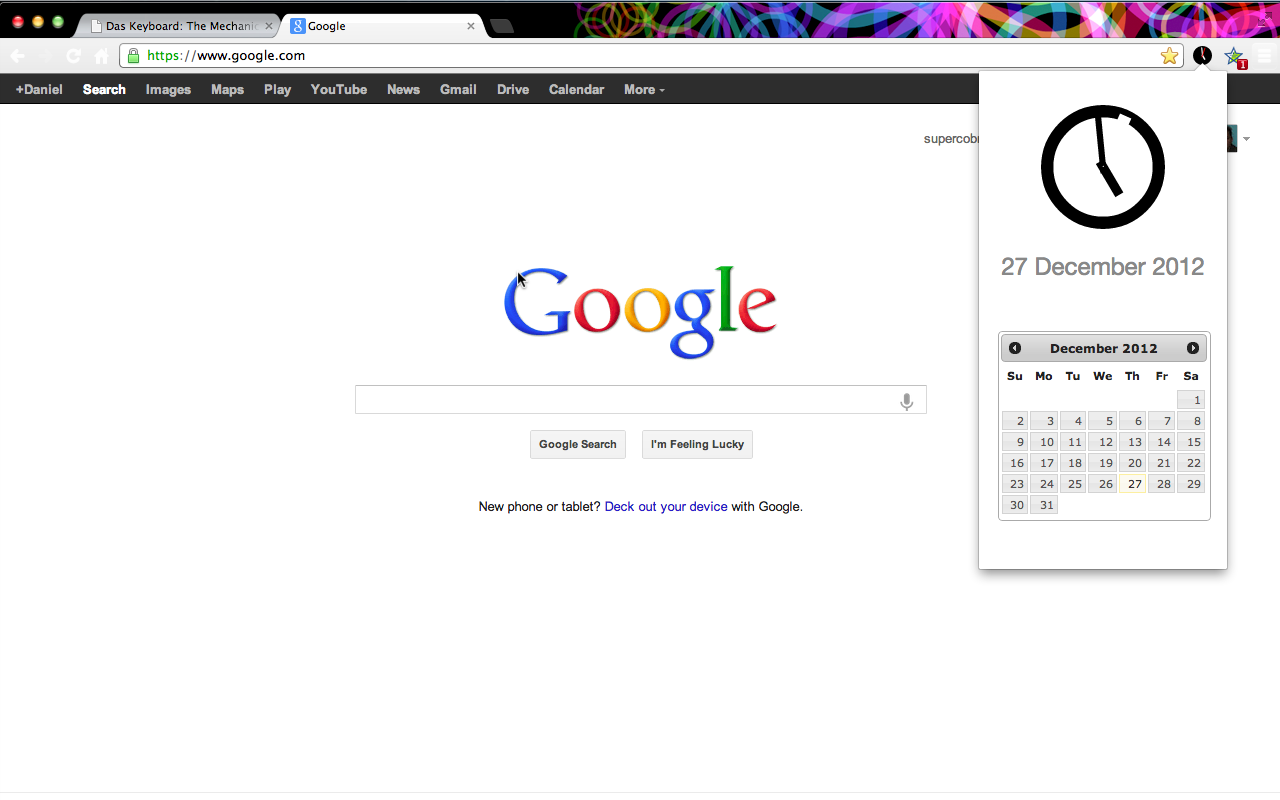Pick December 22 in calendar

(1191, 463)
